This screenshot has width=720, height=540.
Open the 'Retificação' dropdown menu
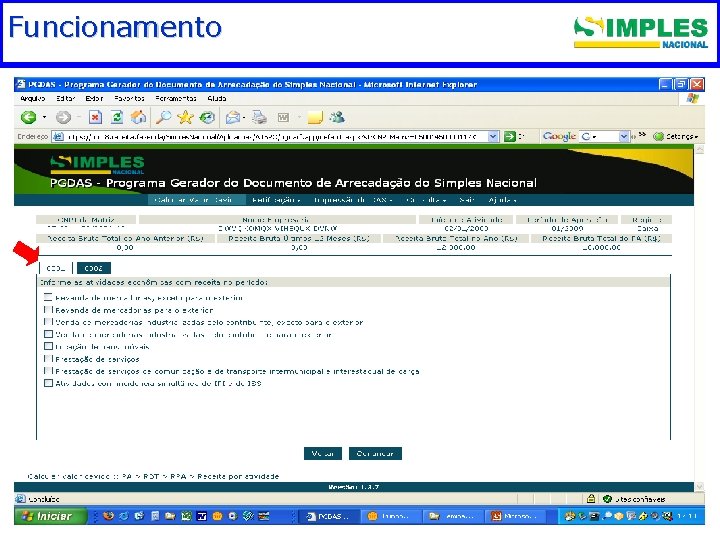tap(276, 200)
